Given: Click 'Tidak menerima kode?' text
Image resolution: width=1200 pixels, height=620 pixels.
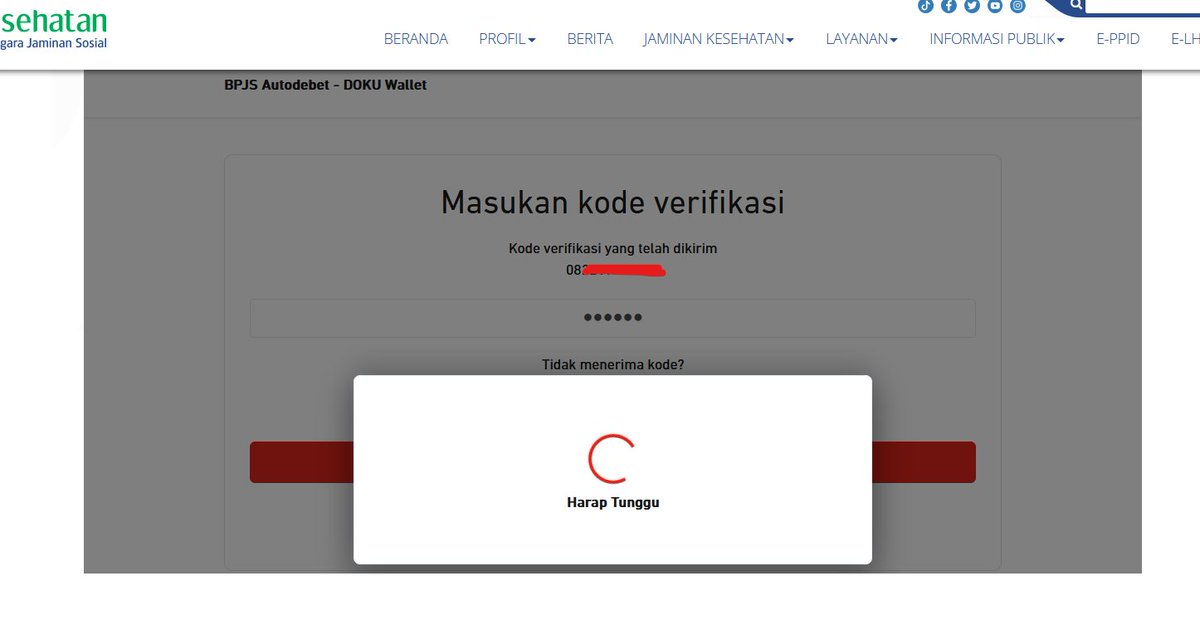Looking at the screenshot, I should coord(613,365).
